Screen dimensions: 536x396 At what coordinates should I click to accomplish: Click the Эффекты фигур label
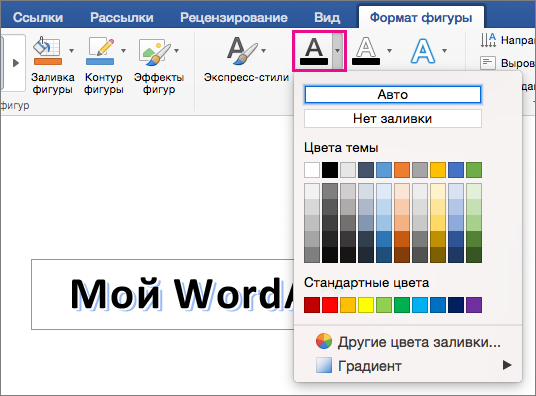[x=159, y=83]
